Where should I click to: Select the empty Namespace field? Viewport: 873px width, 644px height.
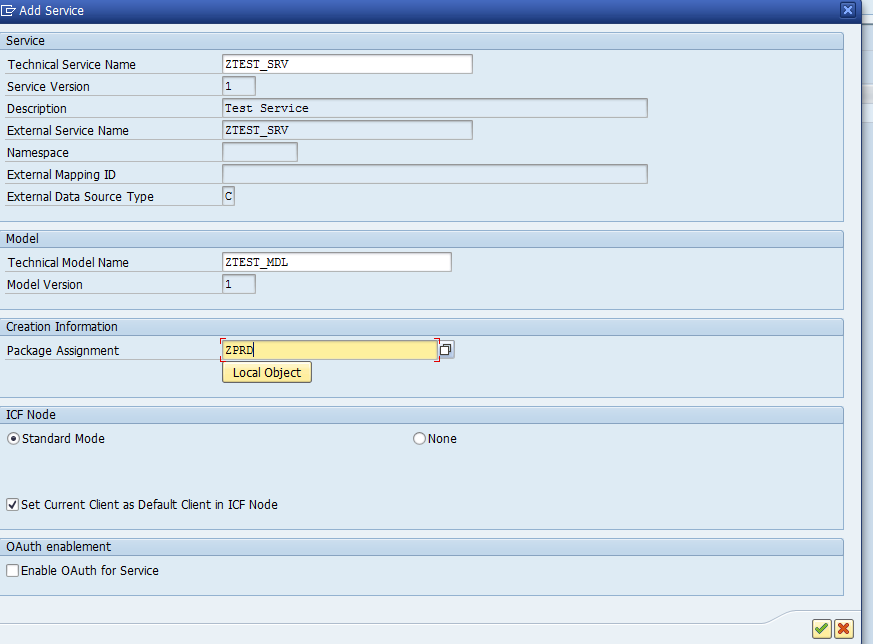coord(259,152)
